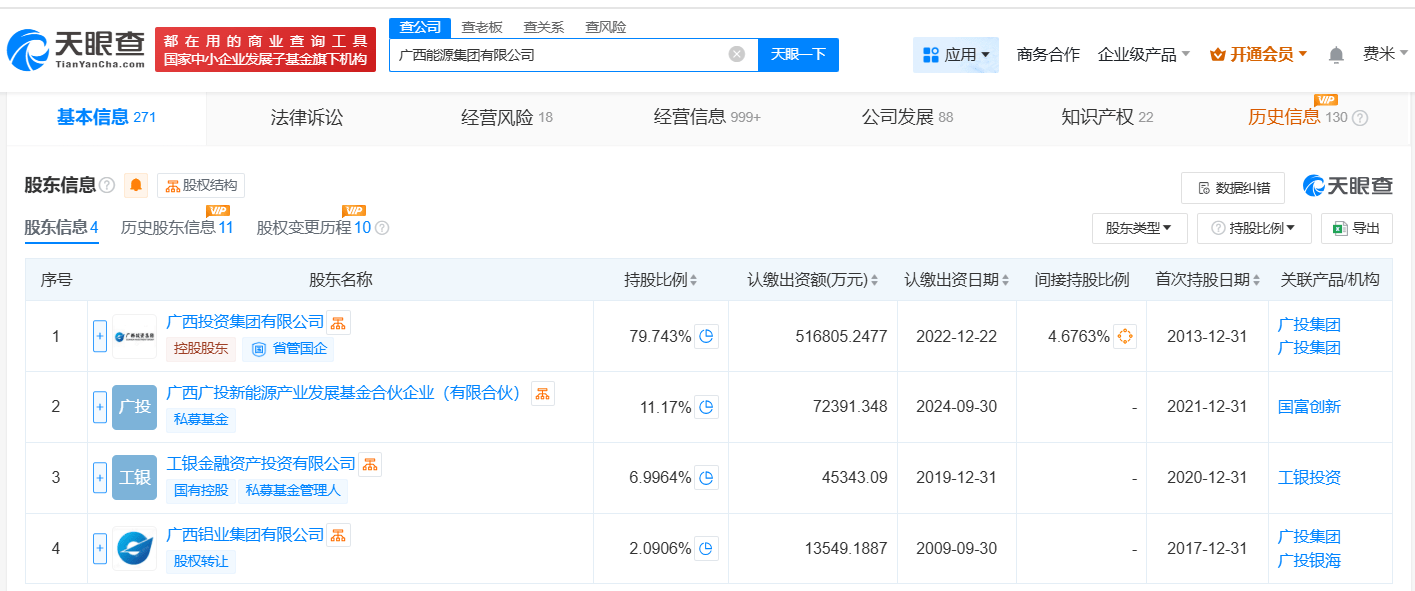Viewport: 1415px width, 591px height.
Task: Click the orange alert bell next to 股东信息
Action: click(136, 185)
